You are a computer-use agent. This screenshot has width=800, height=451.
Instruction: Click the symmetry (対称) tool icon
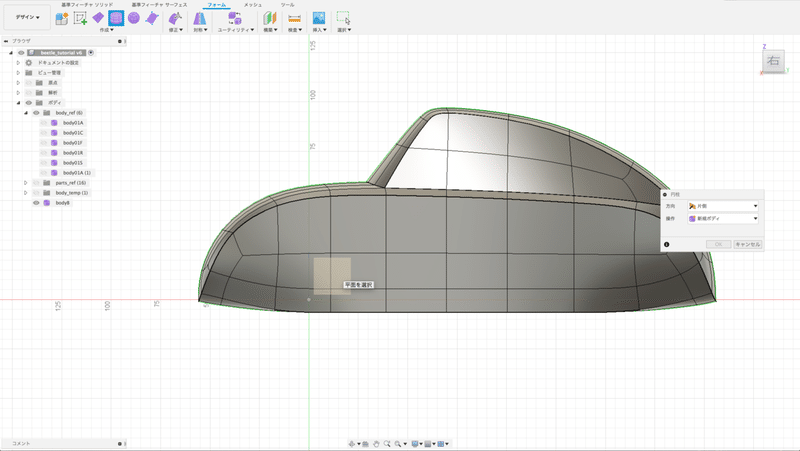coord(198,18)
